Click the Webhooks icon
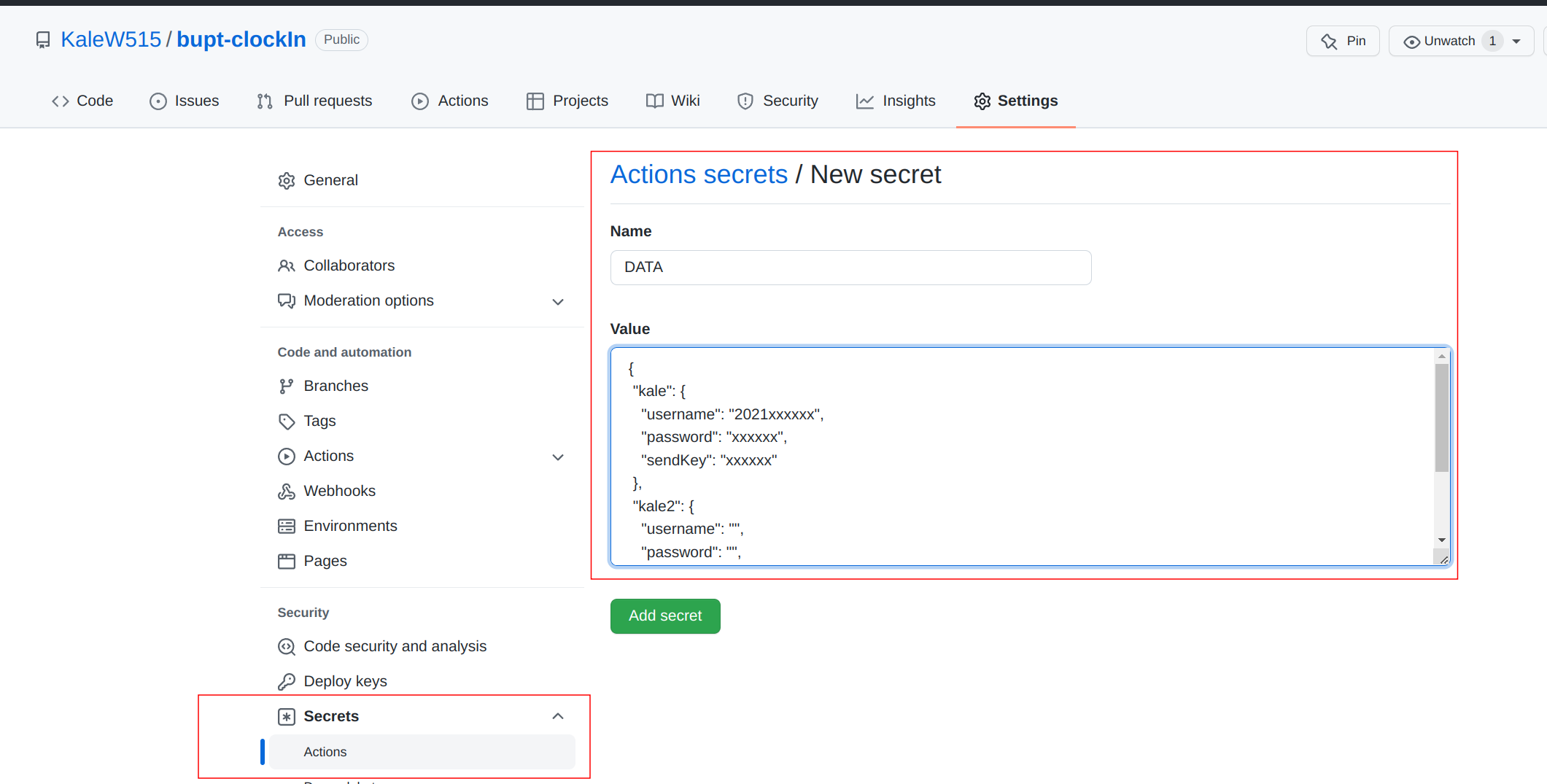Viewport: 1547px width, 784px height. click(x=287, y=492)
